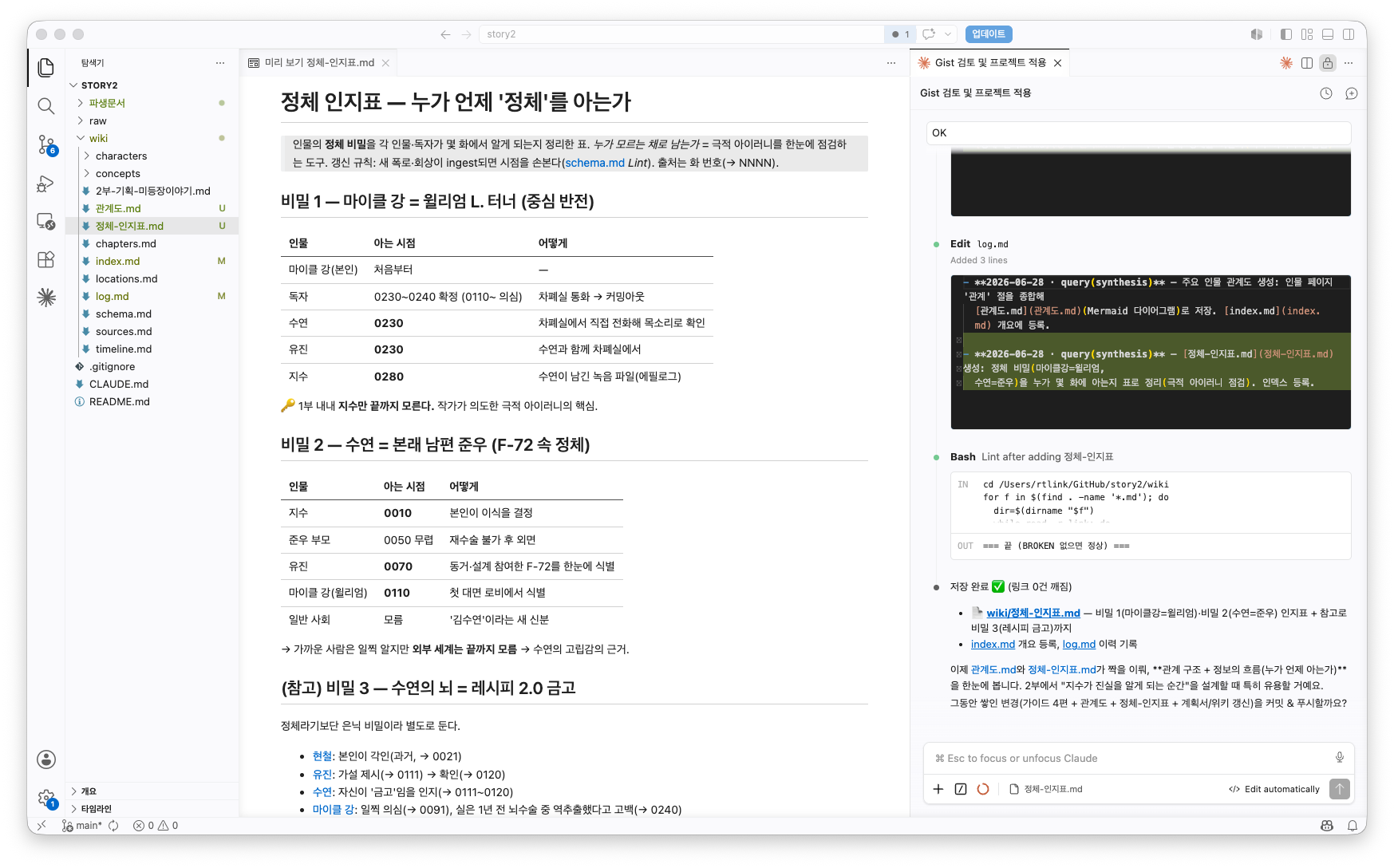Open Claude panel more actions menu
1394x868 pixels.
(1349, 63)
